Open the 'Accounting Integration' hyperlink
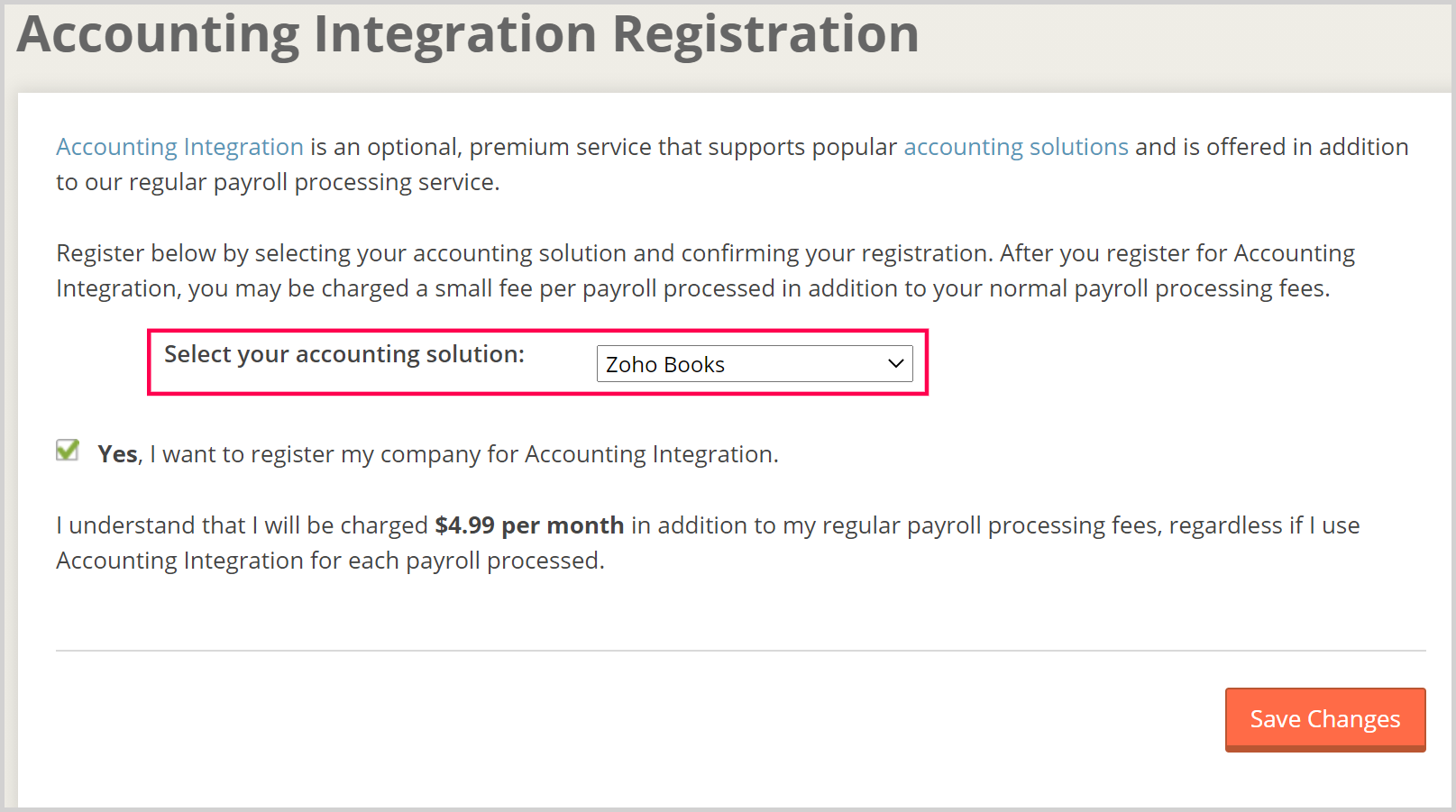 point(179,146)
